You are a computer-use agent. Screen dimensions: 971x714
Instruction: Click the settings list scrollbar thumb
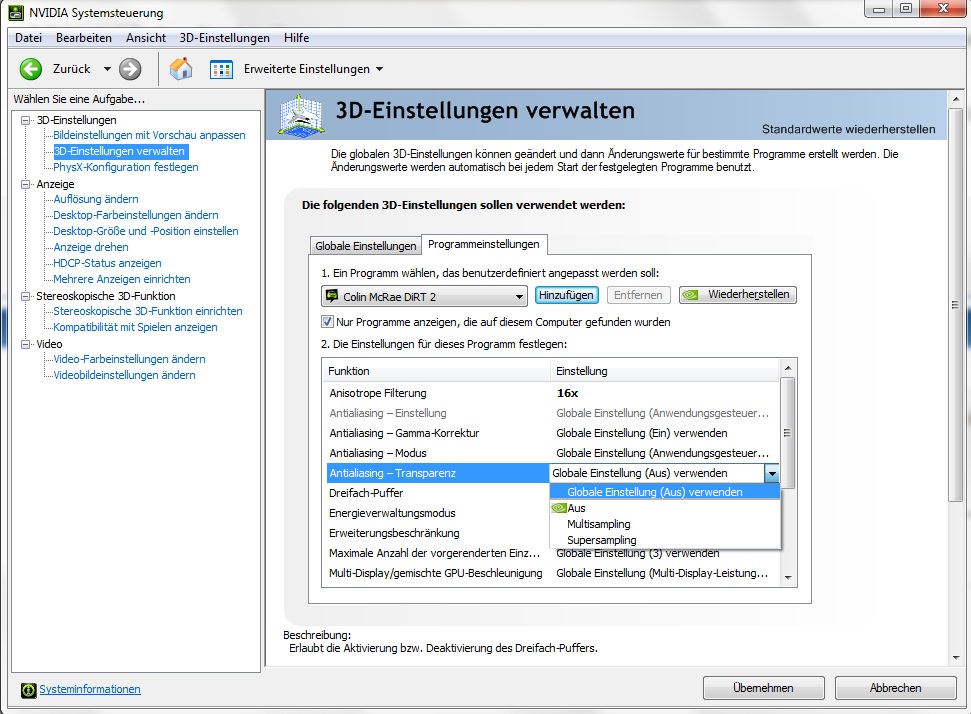tap(788, 432)
